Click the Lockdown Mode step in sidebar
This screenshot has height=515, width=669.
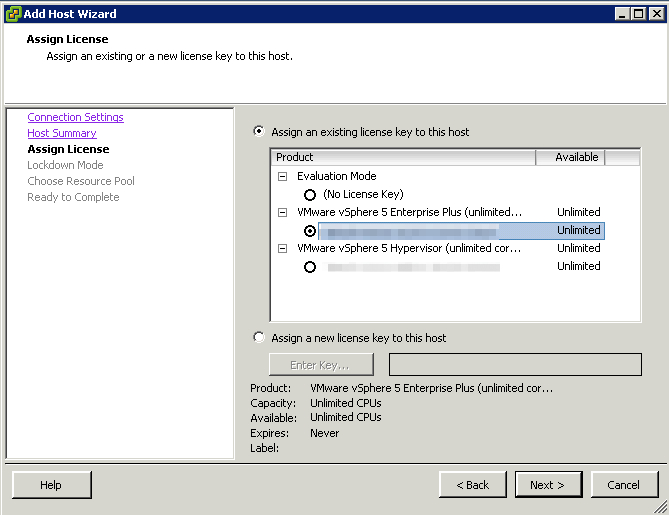65,165
